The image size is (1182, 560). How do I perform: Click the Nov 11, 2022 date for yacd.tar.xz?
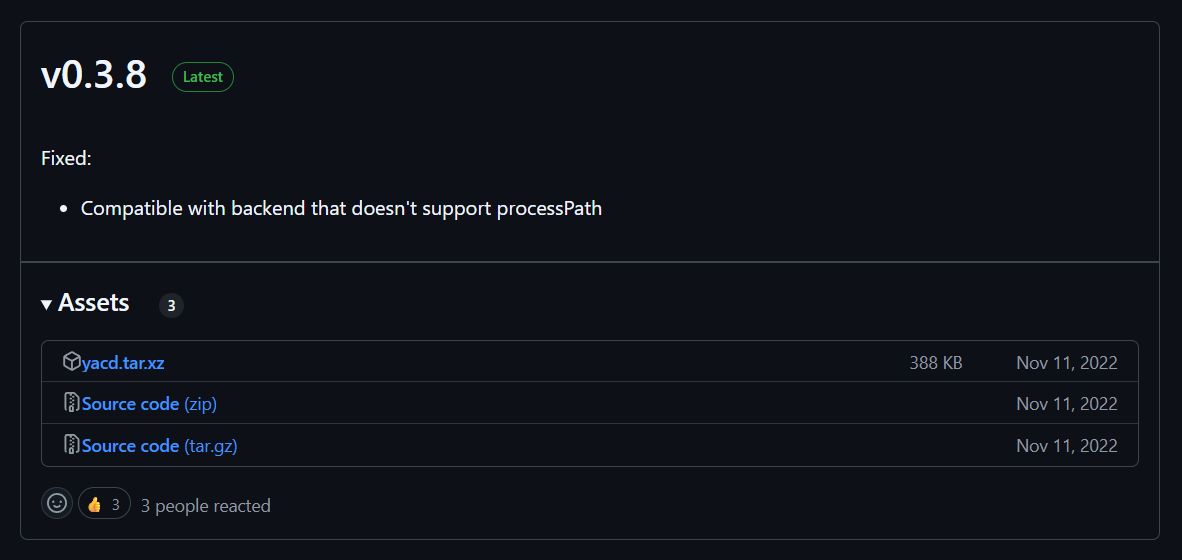click(1066, 363)
